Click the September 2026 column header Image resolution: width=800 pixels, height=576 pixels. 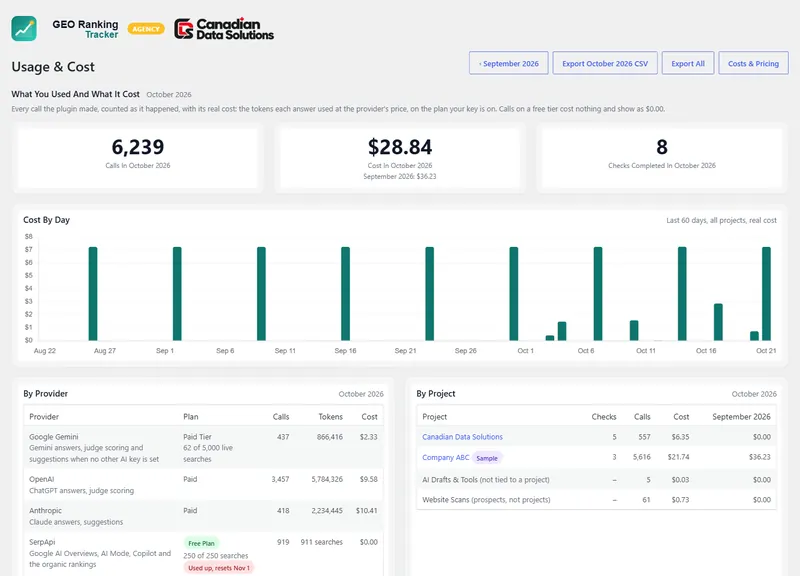(x=741, y=417)
